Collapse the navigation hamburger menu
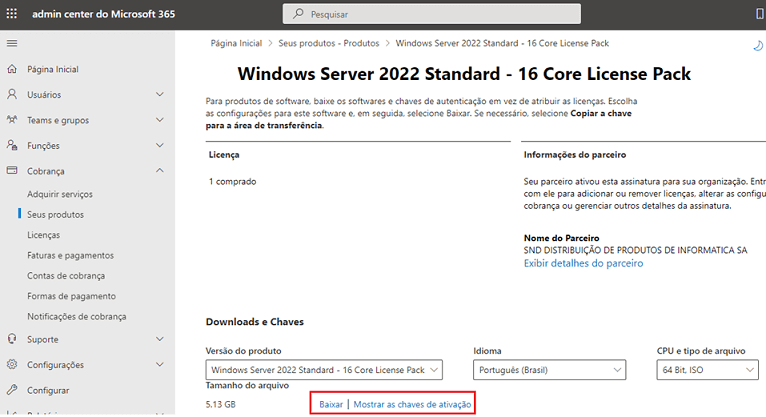The image size is (766, 417). pos(12,43)
